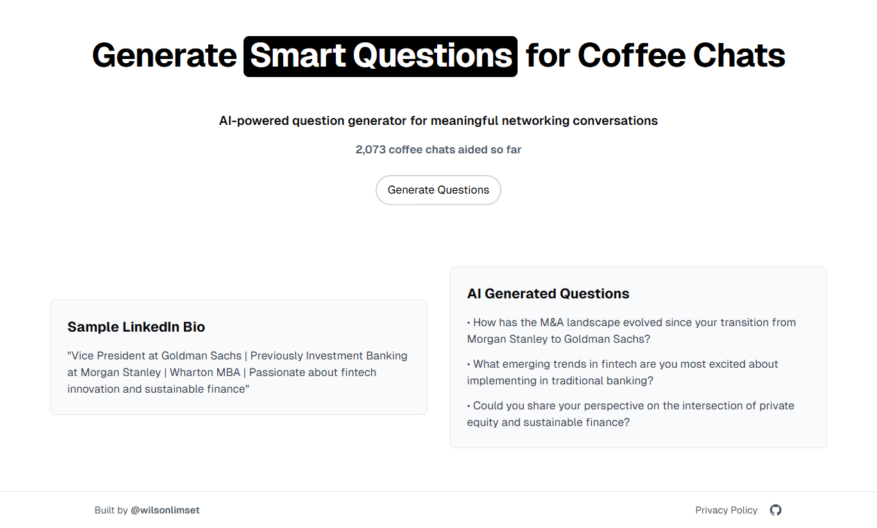
Task: Click the Built by footer text
Action: (x=111, y=510)
